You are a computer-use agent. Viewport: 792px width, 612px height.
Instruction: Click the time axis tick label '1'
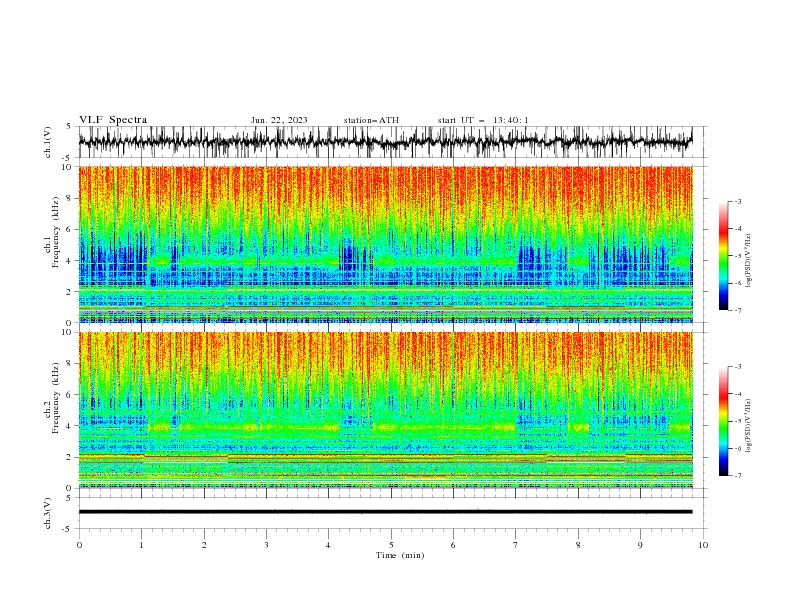click(x=141, y=545)
